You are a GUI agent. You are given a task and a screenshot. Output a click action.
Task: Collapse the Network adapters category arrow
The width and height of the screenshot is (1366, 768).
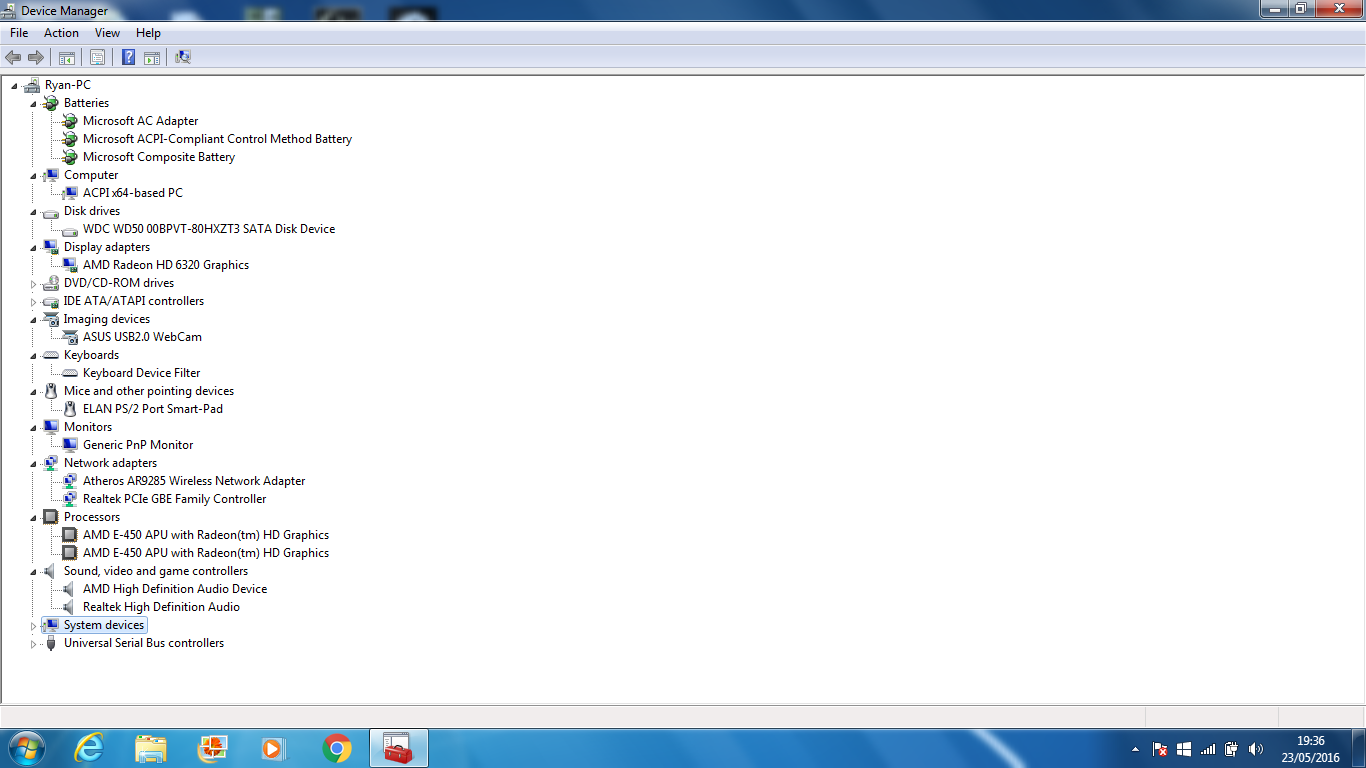(x=33, y=464)
